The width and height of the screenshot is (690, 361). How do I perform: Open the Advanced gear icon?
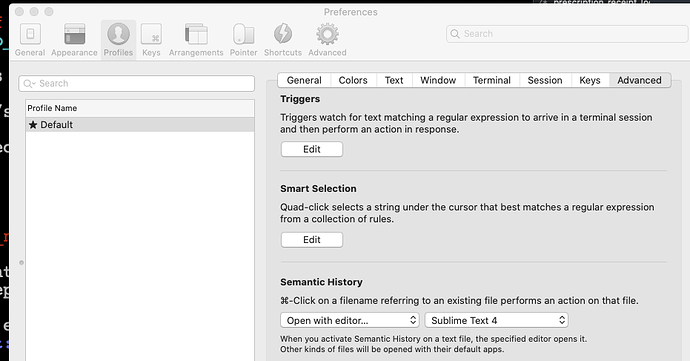[327, 34]
